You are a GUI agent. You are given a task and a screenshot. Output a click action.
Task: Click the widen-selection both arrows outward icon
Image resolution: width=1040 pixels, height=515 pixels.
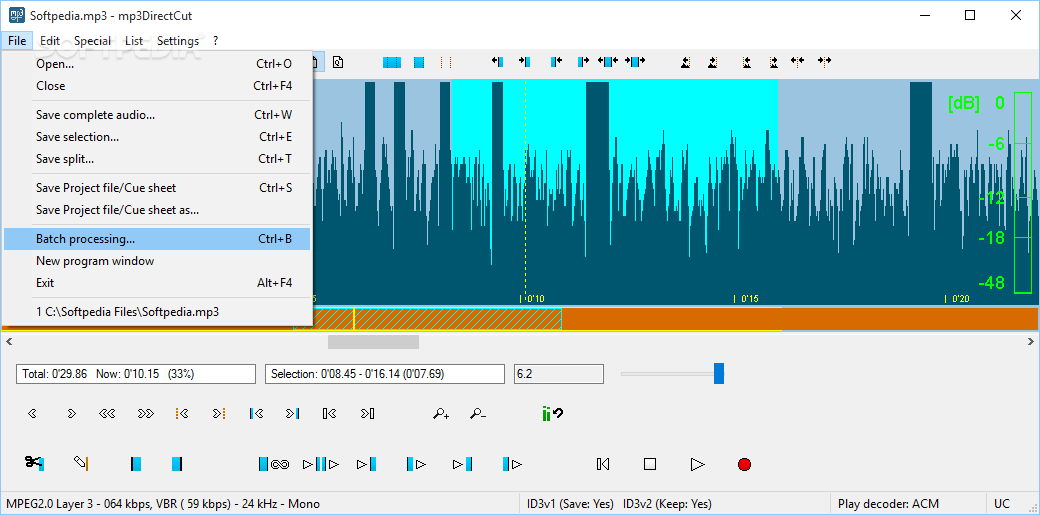608,62
